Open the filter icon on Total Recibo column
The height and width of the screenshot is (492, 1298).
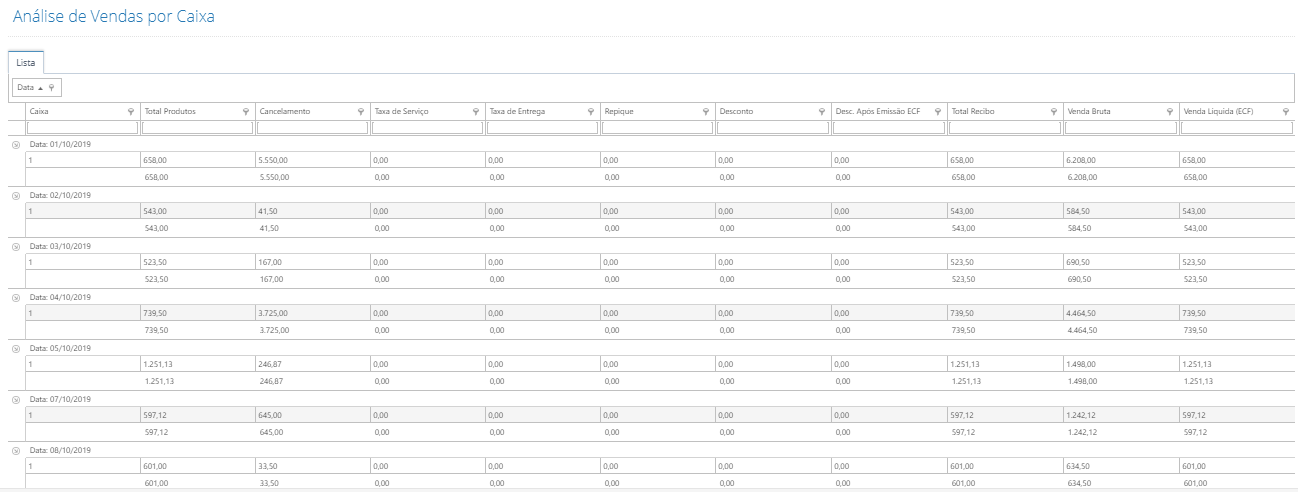(1054, 112)
